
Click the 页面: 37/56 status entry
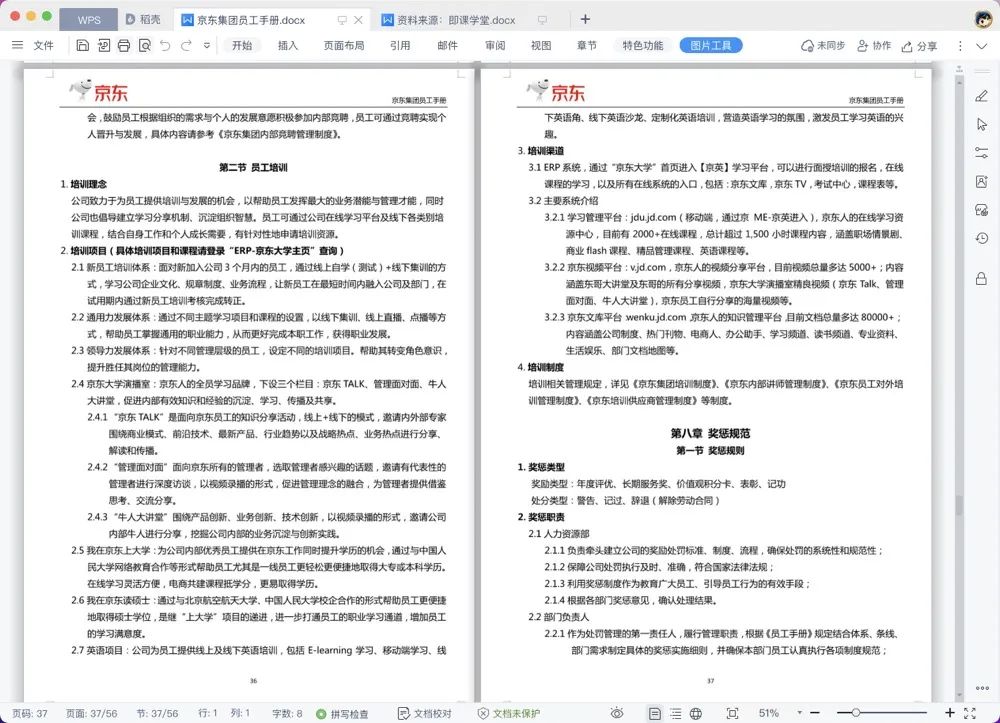pyautogui.click(x=91, y=713)
